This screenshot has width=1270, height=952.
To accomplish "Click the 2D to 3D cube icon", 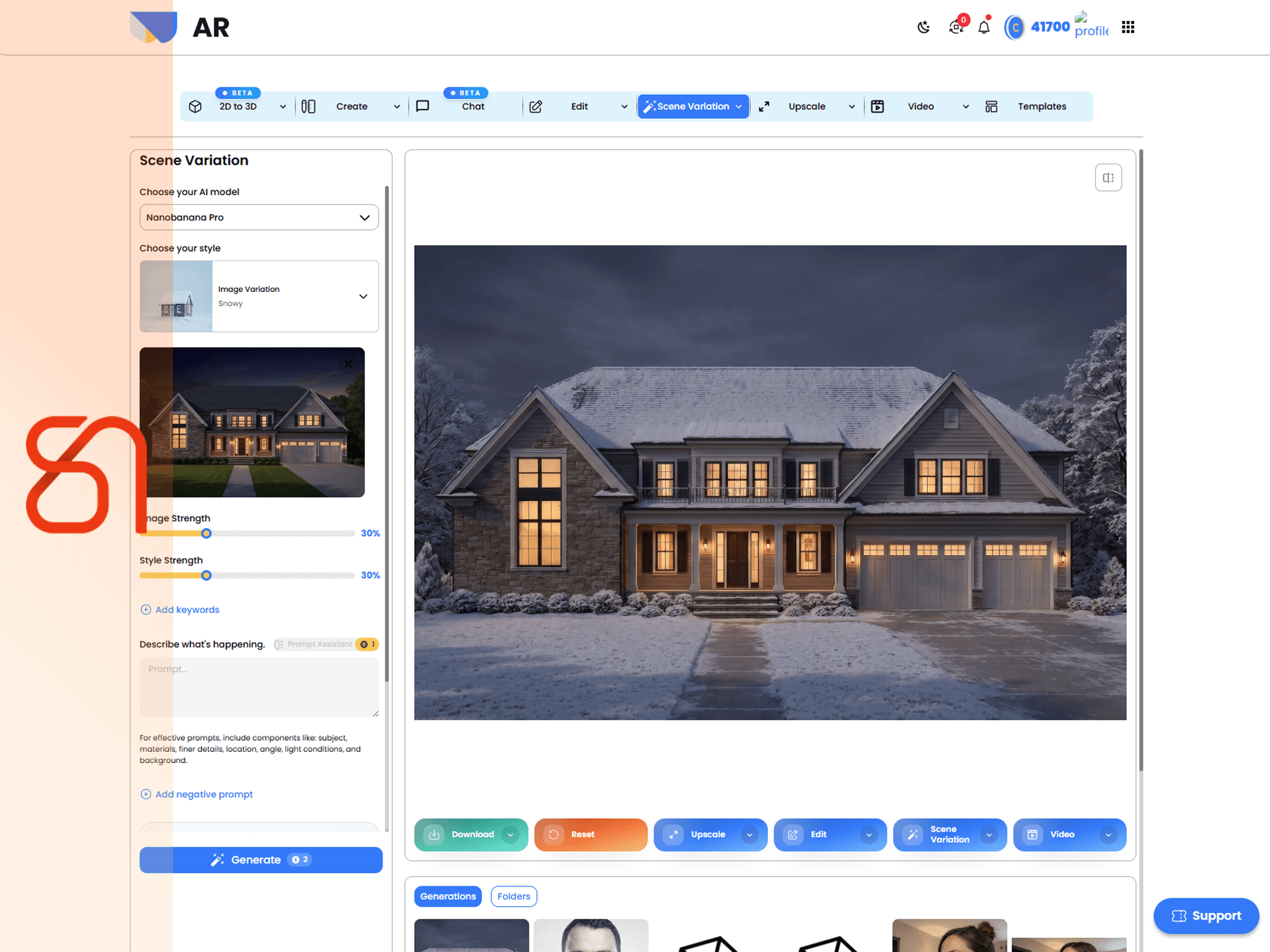I will pos(195,107).
